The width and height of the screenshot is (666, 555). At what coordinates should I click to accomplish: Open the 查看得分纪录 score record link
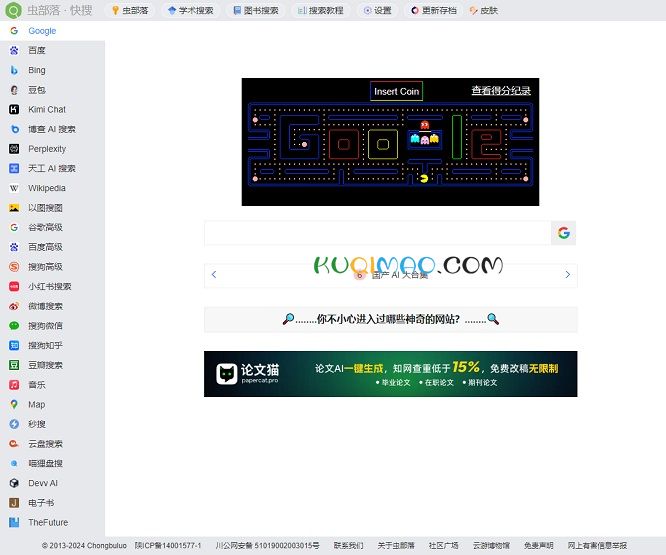[x=501, y=90]
